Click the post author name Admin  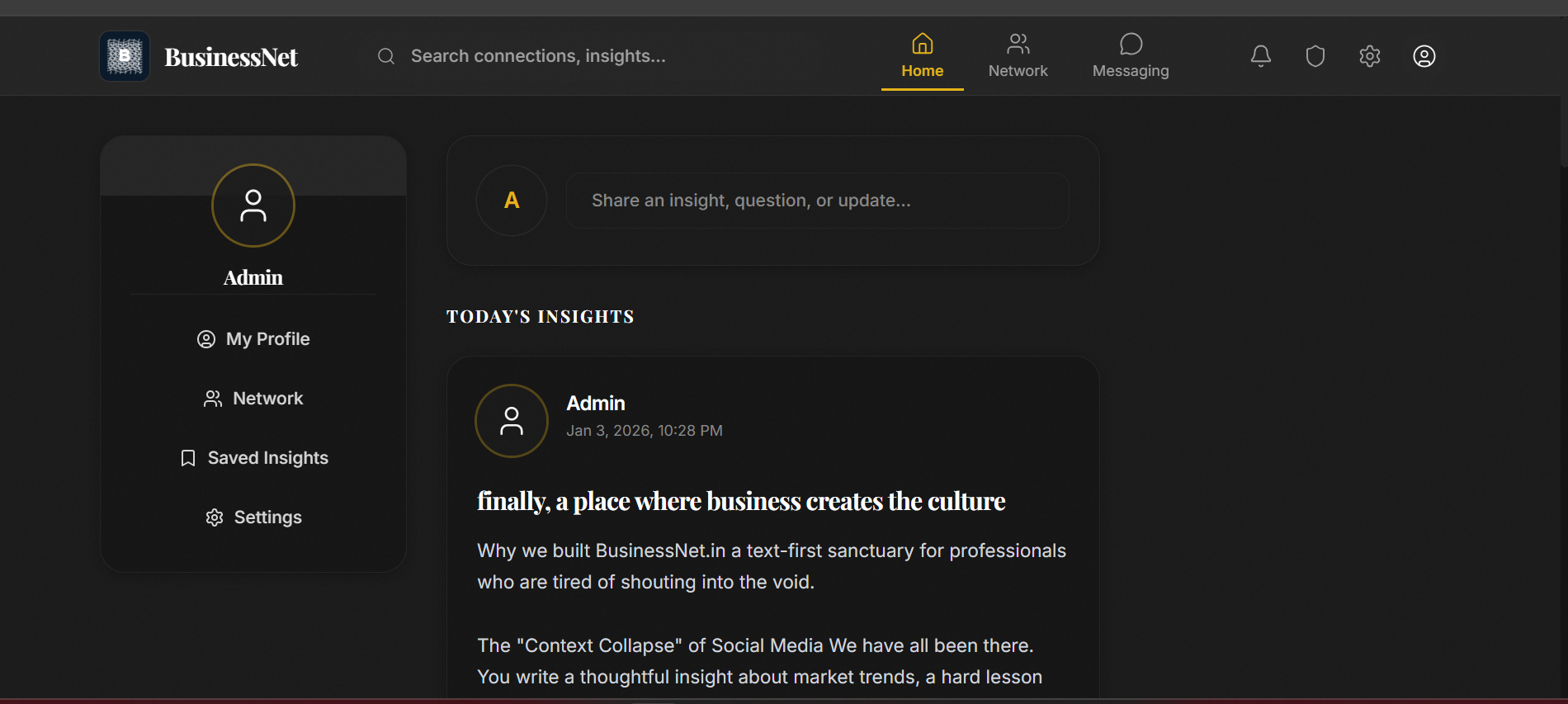[x=596, y=404]
